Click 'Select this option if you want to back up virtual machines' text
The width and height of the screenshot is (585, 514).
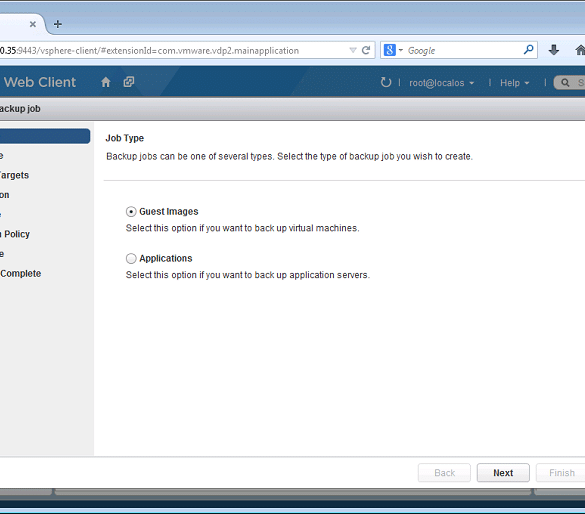pos(243,228)
